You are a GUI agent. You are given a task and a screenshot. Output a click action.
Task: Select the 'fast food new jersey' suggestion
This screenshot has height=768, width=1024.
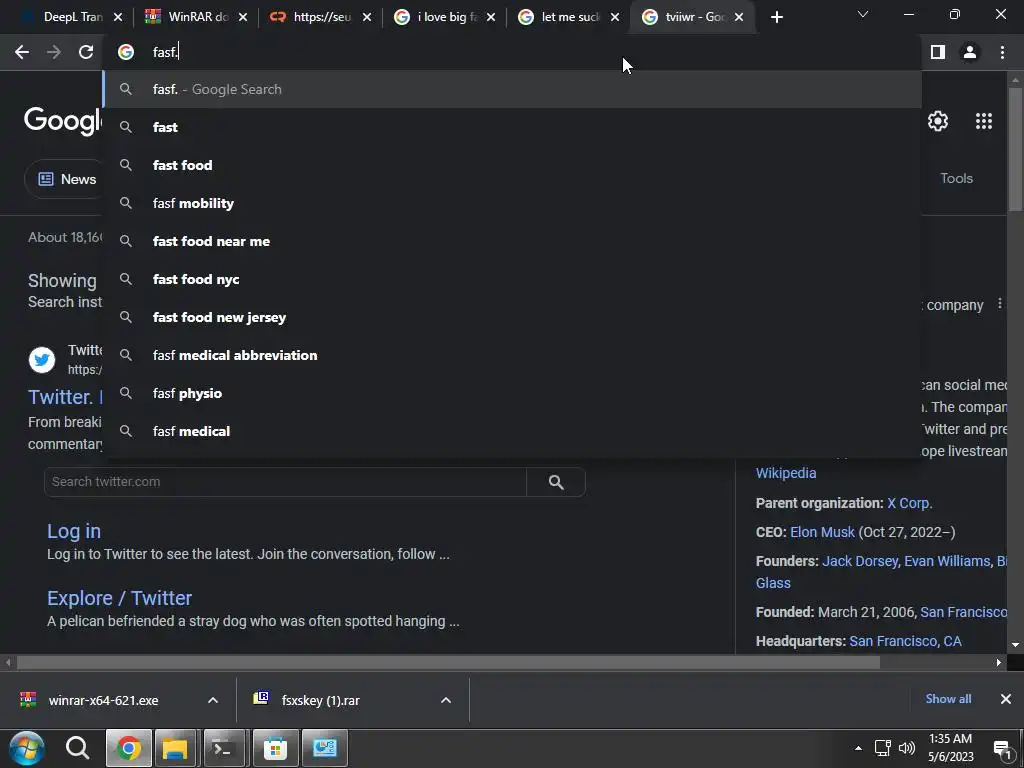coord(512,317)
